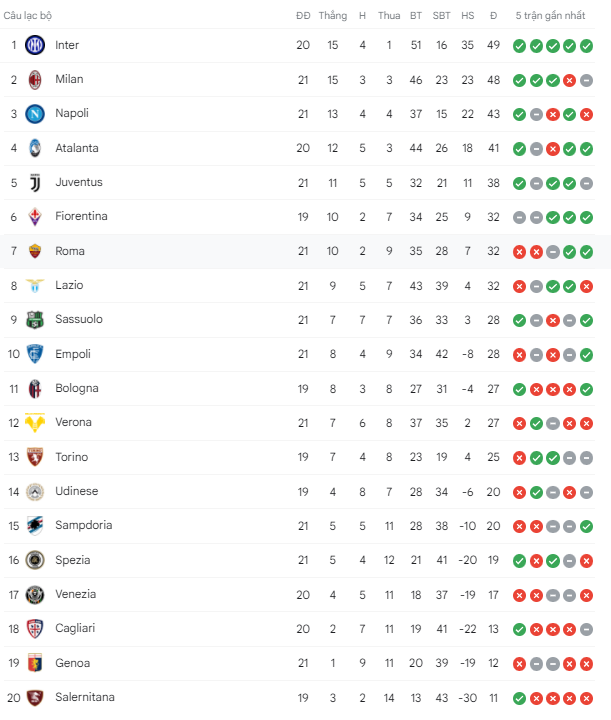Click the Juventus logo icon
The height and width of the screenshot is (720, 611).
35,182
